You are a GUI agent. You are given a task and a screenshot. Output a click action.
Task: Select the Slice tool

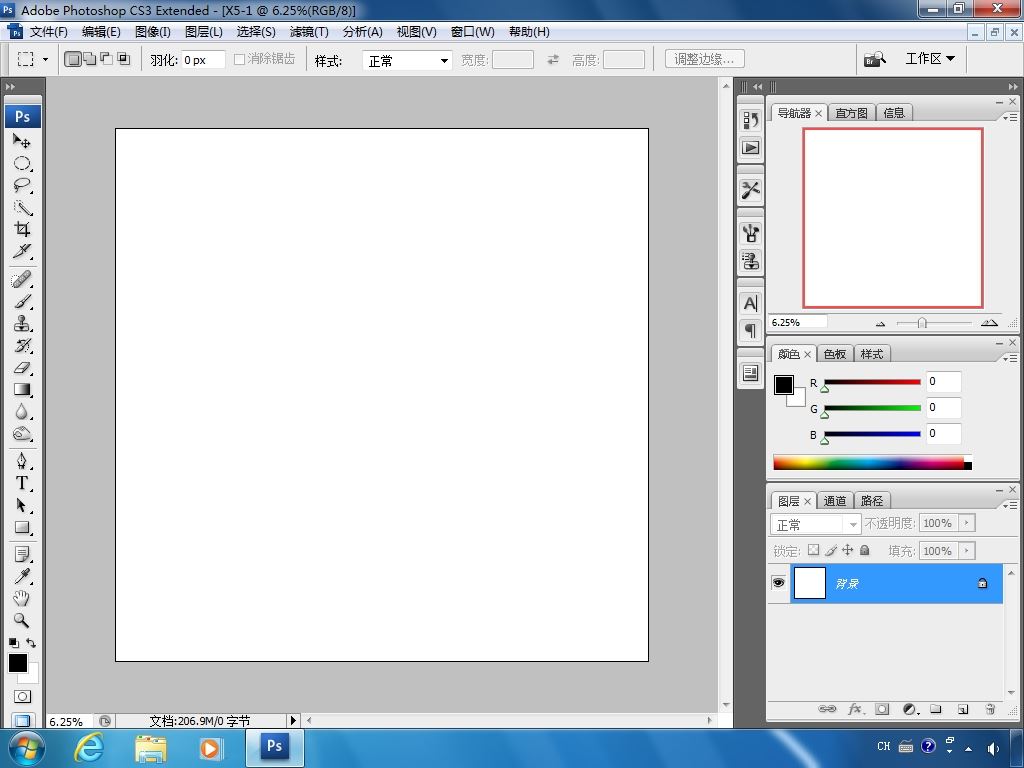pos(22,251)
